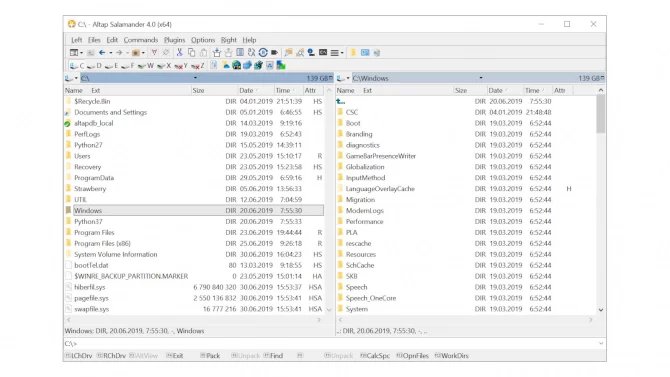
Task: Click the cloud storage icon in drive bar
Action: [226, 65]
